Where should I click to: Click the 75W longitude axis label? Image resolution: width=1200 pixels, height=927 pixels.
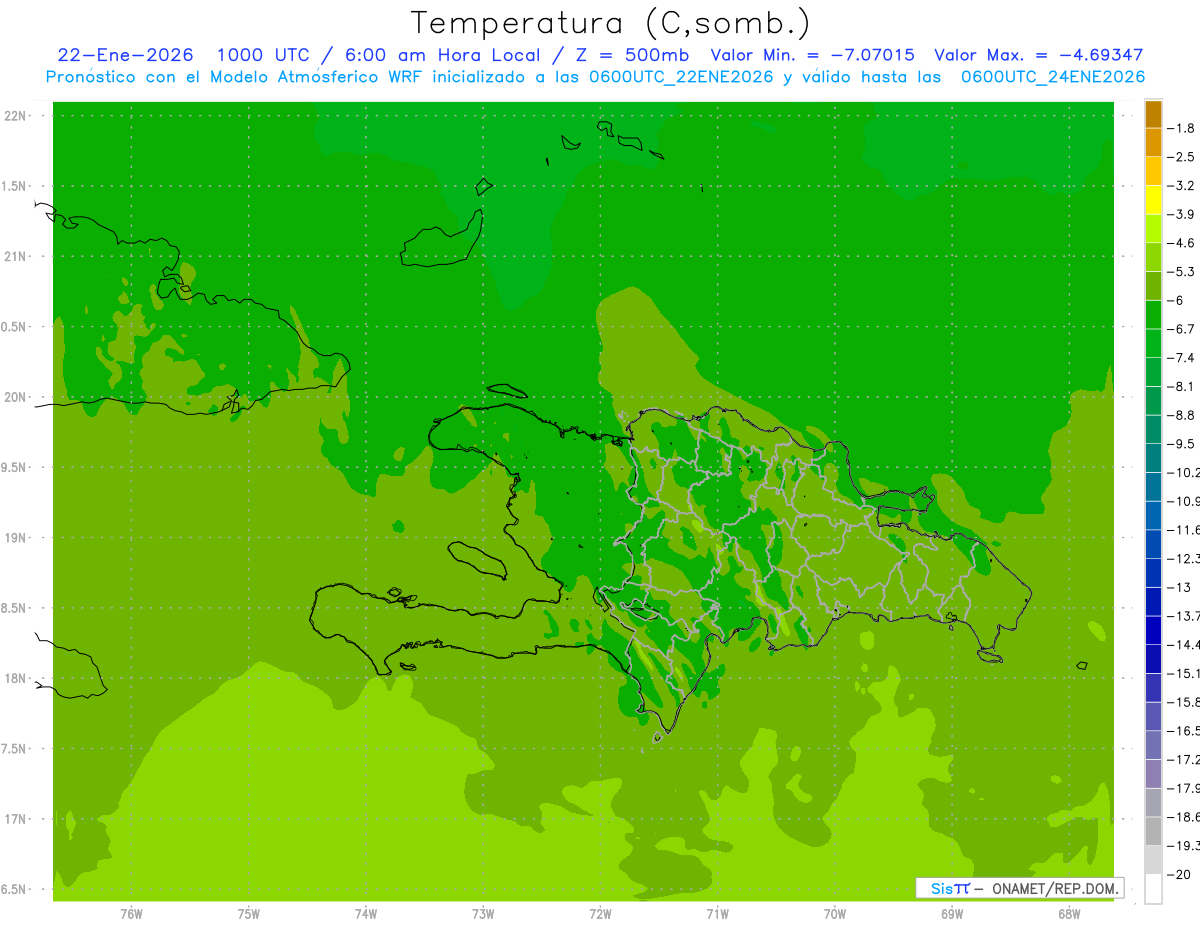tap(249, 914)
